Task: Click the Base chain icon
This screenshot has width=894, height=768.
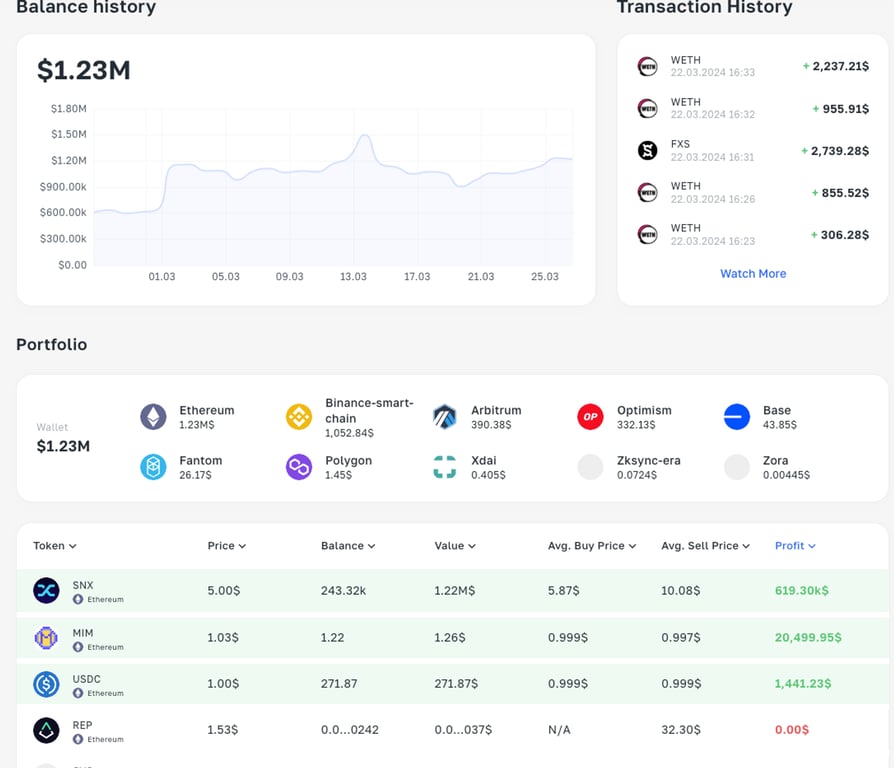Action: [737, 417]
